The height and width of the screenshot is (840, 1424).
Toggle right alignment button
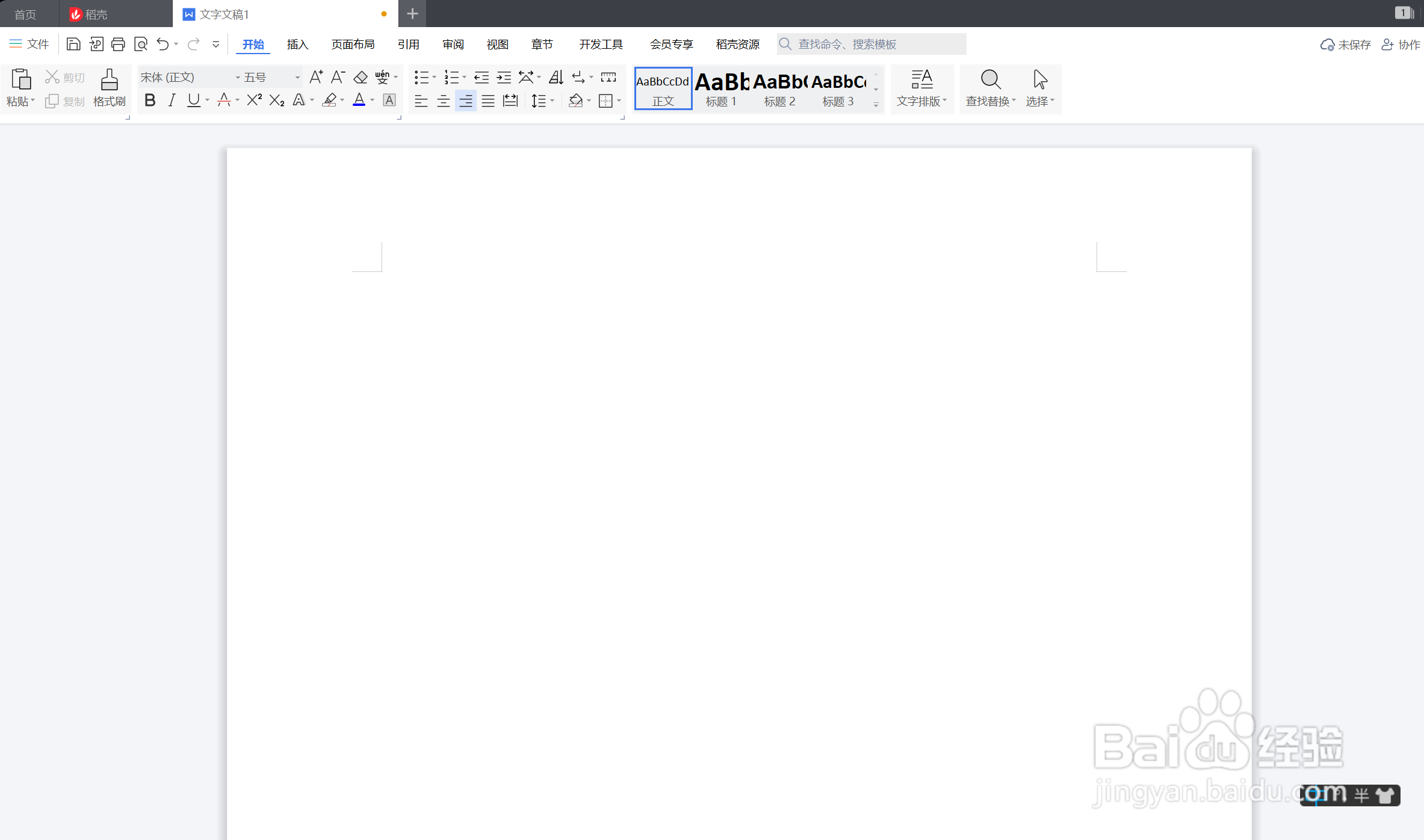466,100
